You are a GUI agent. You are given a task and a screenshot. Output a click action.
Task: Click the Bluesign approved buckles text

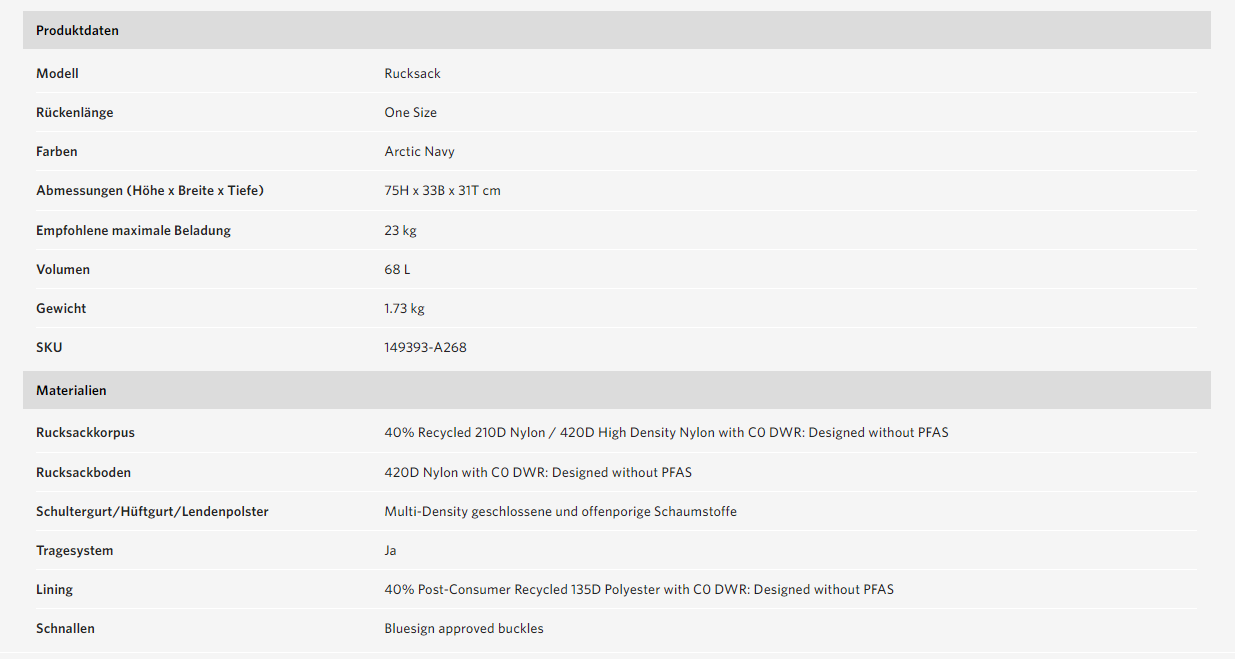pos(464,629)
